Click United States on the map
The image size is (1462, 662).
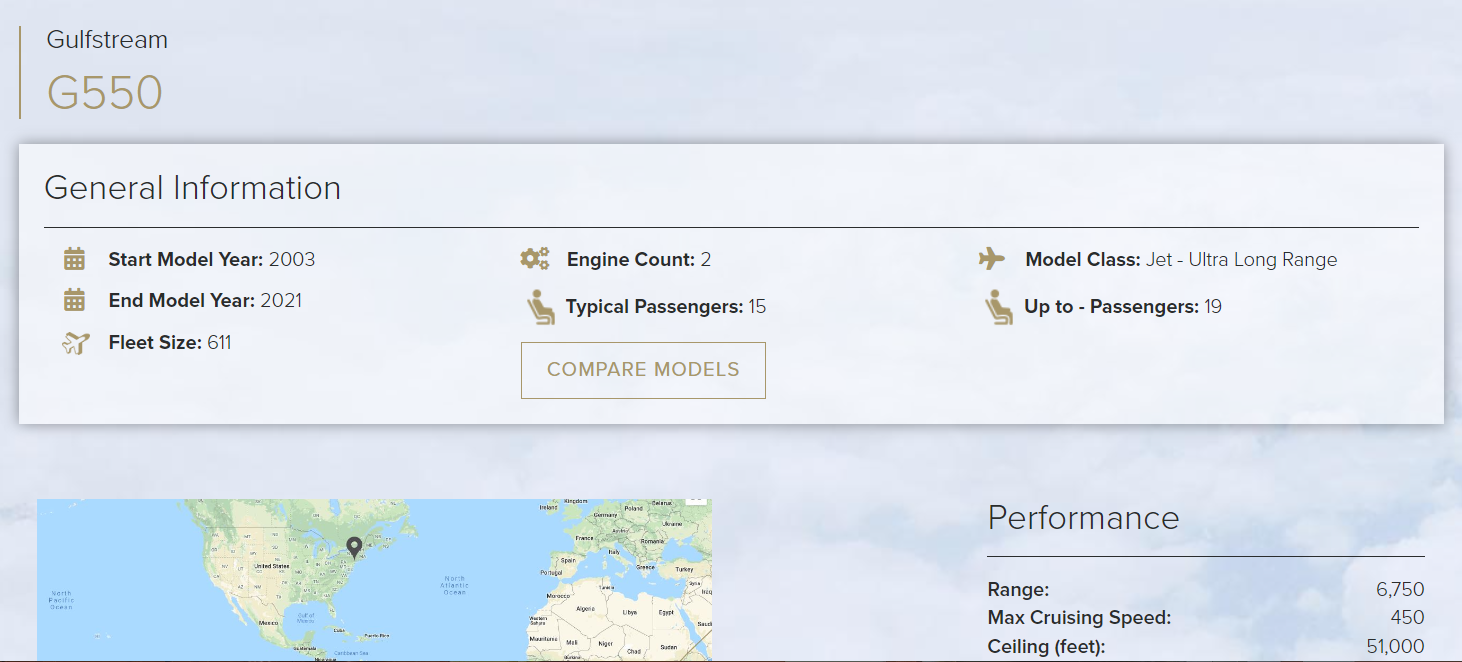click(x=271, y=566)
